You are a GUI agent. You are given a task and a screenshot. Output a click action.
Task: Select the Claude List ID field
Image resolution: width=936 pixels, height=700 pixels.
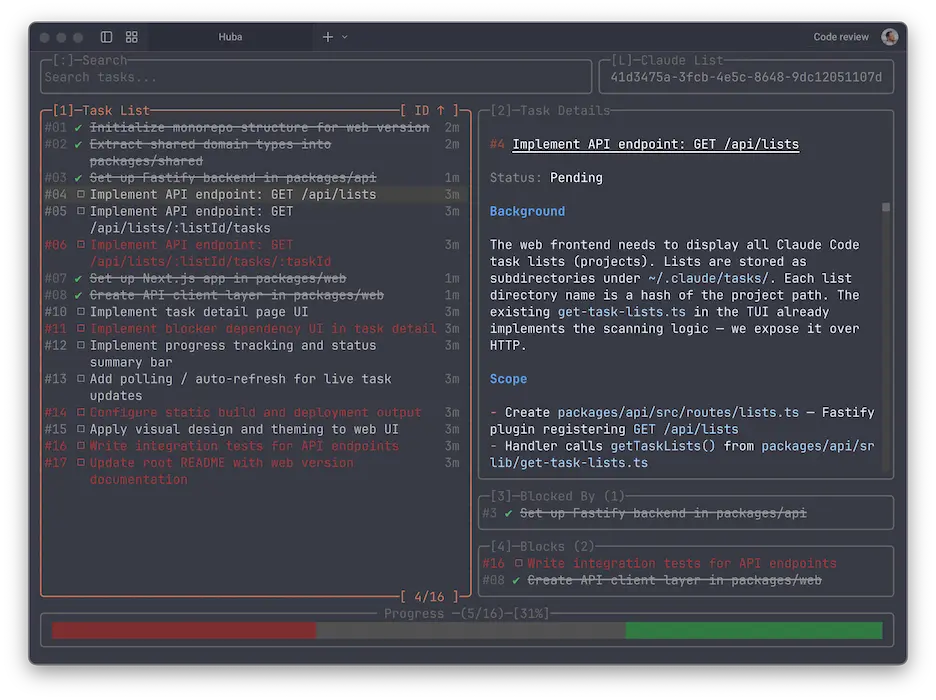pos(745,76)
